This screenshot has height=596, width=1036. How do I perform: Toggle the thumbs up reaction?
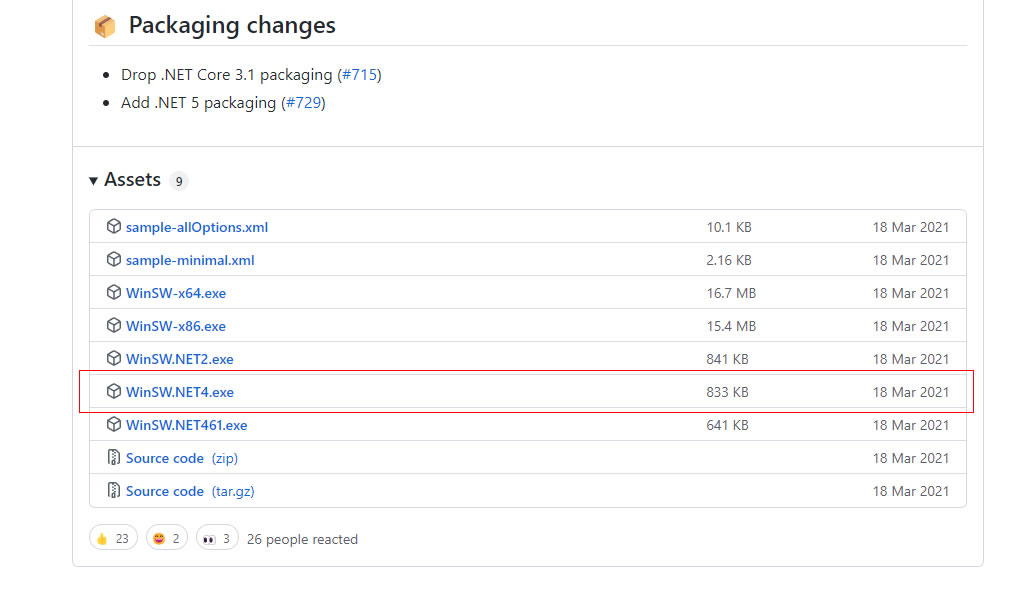pos(113,539)
